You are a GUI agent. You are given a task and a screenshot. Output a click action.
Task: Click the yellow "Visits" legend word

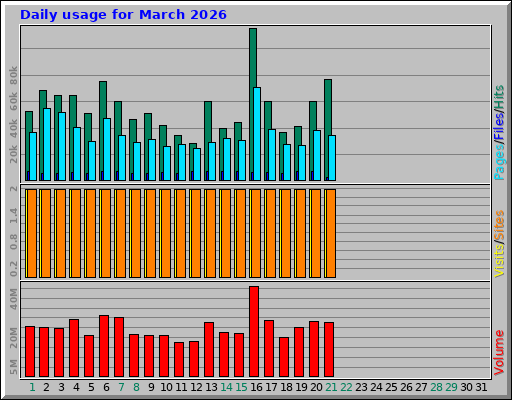click(x=499, y=260)
